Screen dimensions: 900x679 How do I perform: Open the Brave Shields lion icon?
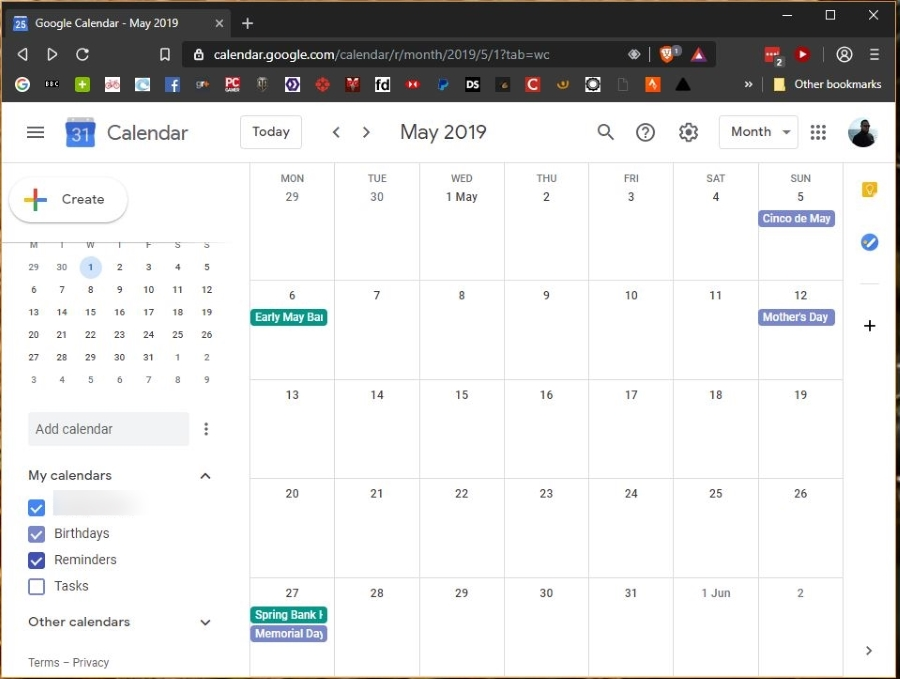point(668,55)
